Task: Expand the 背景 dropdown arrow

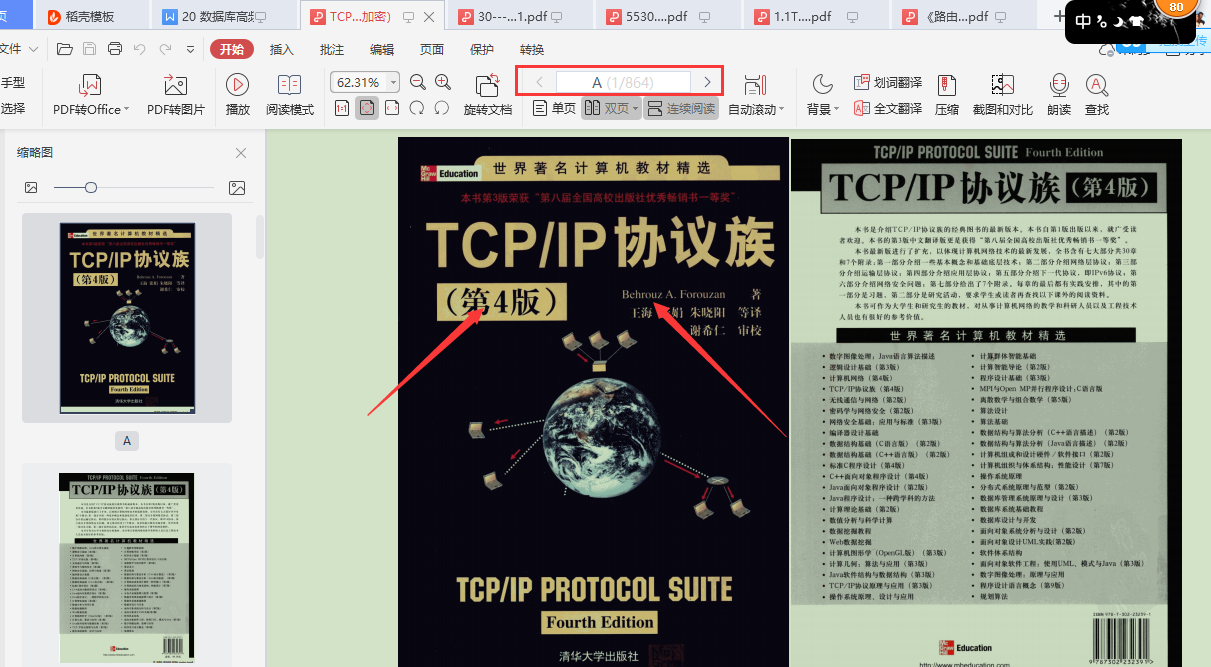Action: (838, 110)
